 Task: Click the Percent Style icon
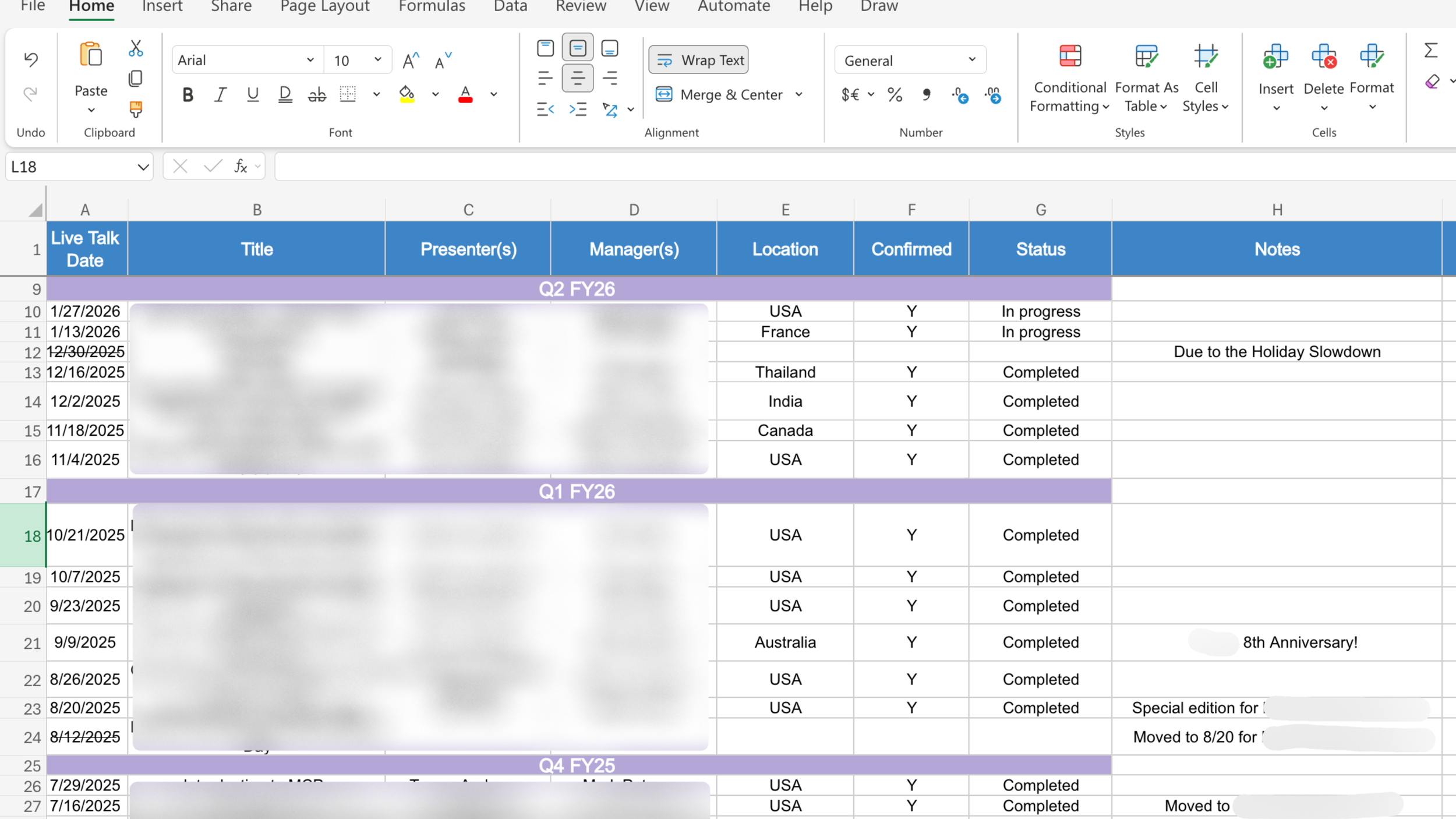click(x=895, y=94)
